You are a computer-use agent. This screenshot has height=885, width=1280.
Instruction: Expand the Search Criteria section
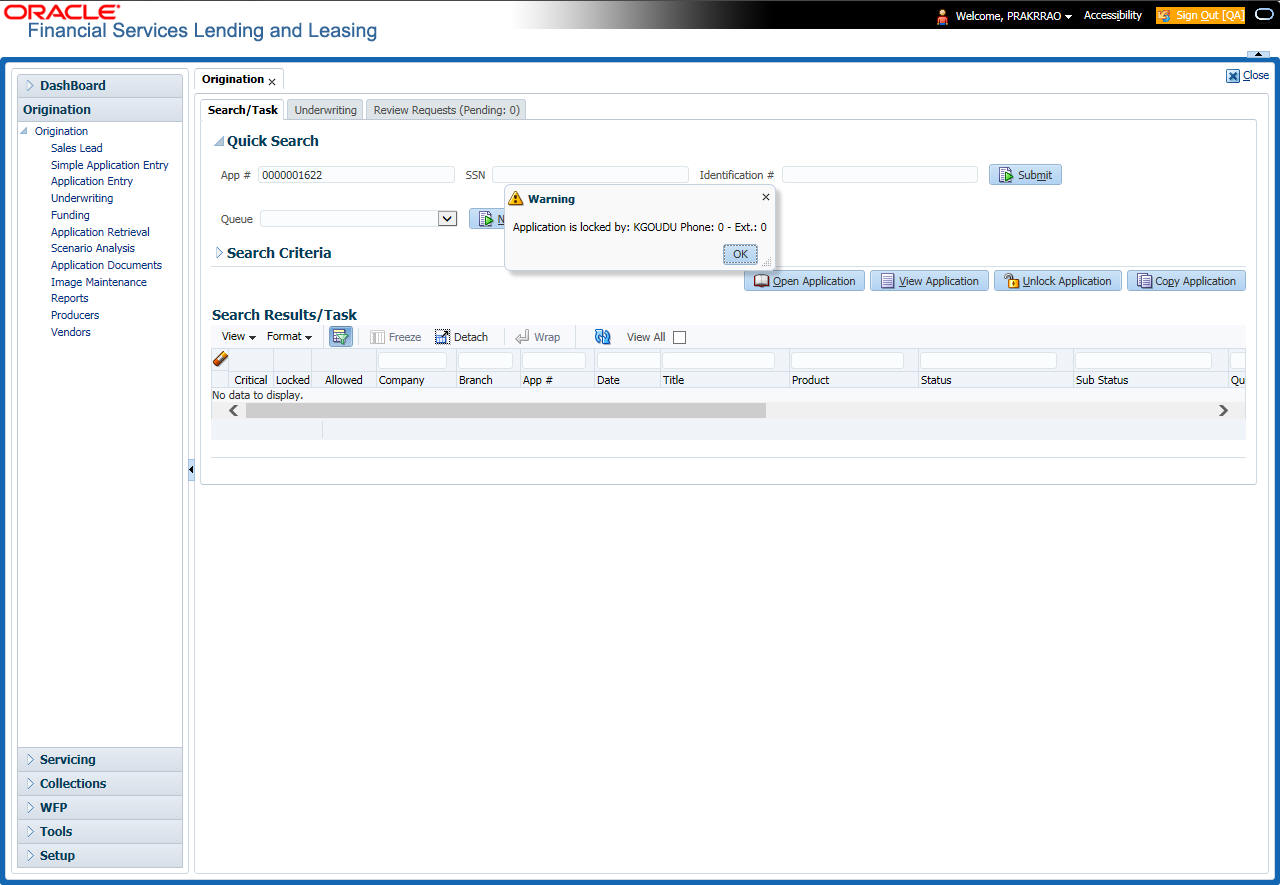pyautogui.click(x=219, y=253)
